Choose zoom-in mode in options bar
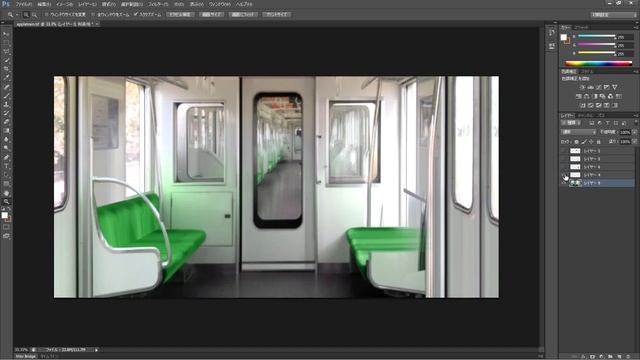 pyautogui.click(x=26, y=15)
